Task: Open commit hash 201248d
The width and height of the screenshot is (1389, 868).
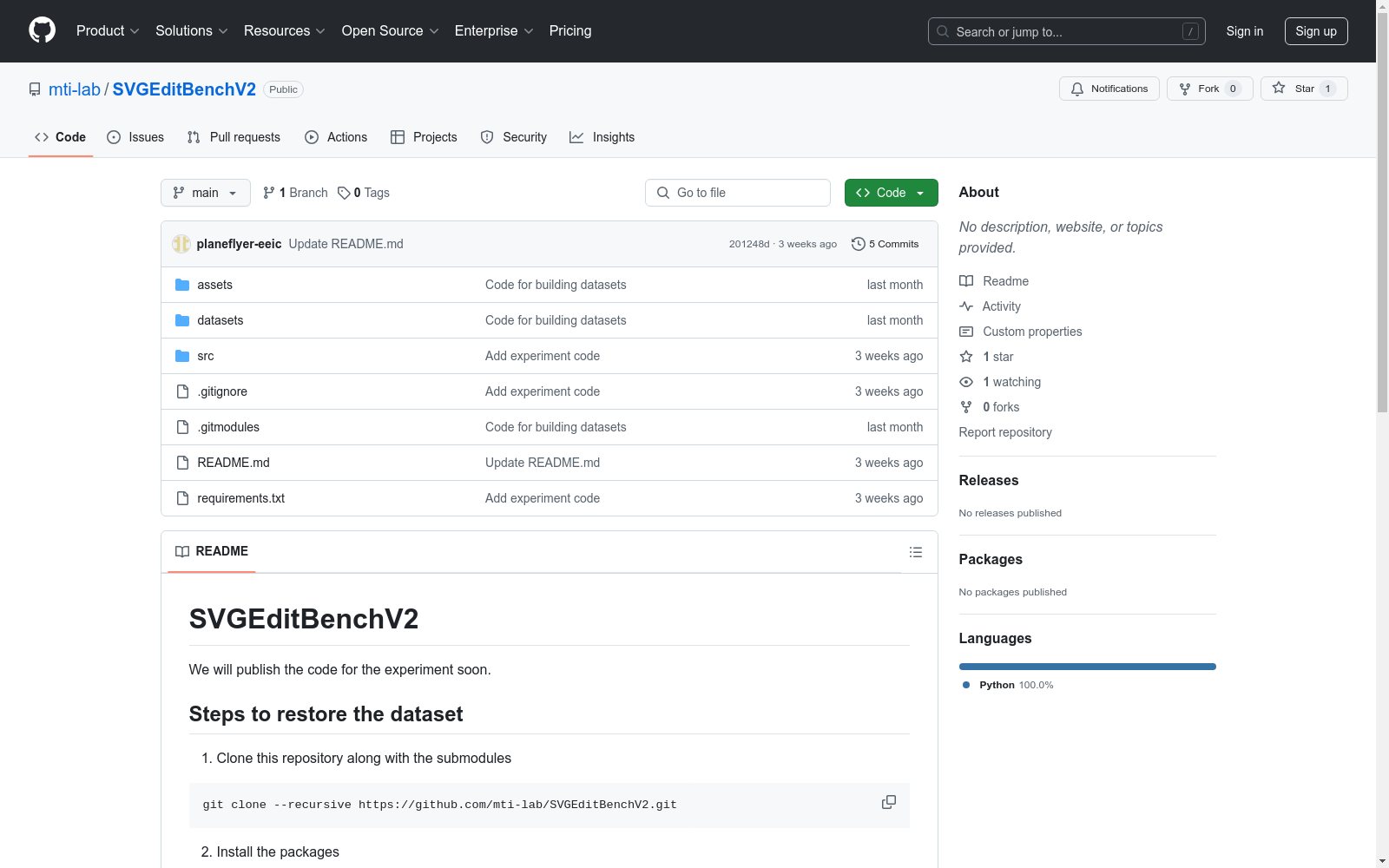Action: coord(749,244)
